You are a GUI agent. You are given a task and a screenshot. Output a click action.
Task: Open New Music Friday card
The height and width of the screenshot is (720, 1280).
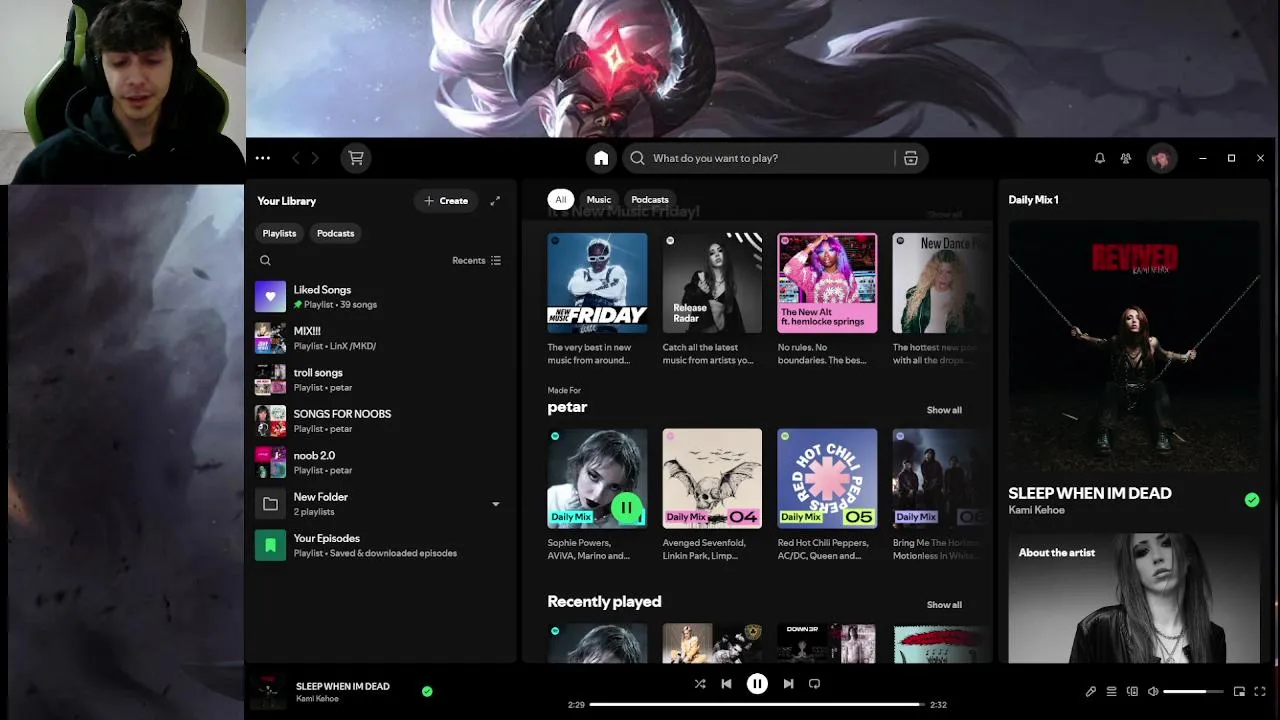point(597,300)
